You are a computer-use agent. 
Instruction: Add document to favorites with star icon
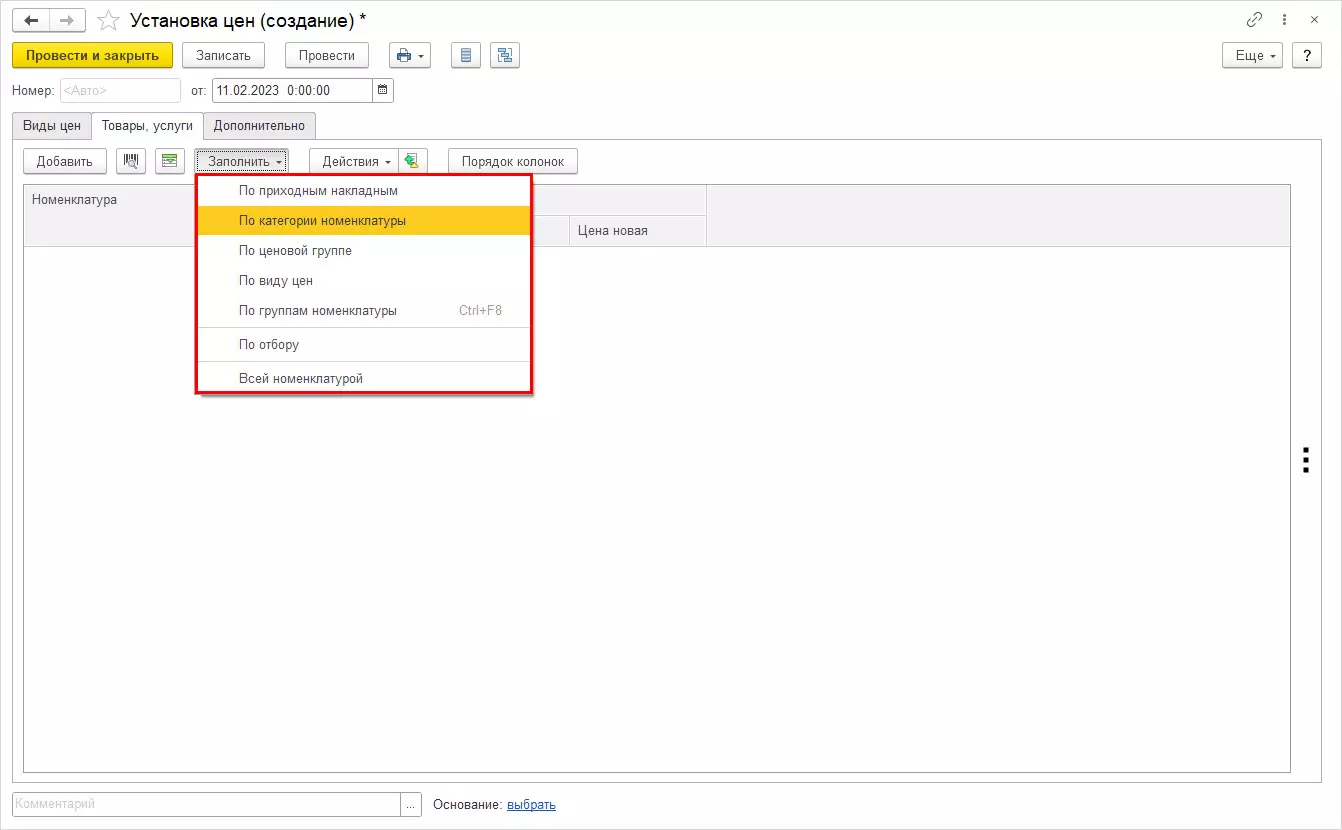pyautogui.click(x=110, y=20)
